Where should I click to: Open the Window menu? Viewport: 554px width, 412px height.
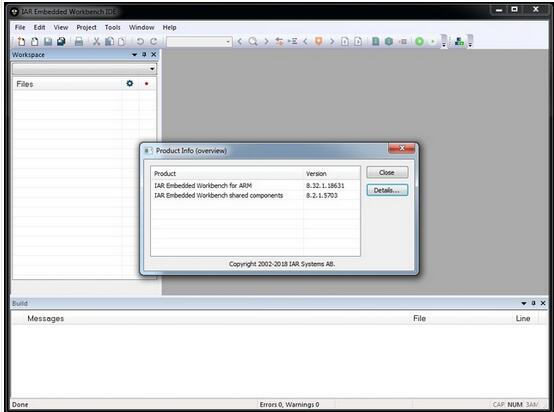141,27
